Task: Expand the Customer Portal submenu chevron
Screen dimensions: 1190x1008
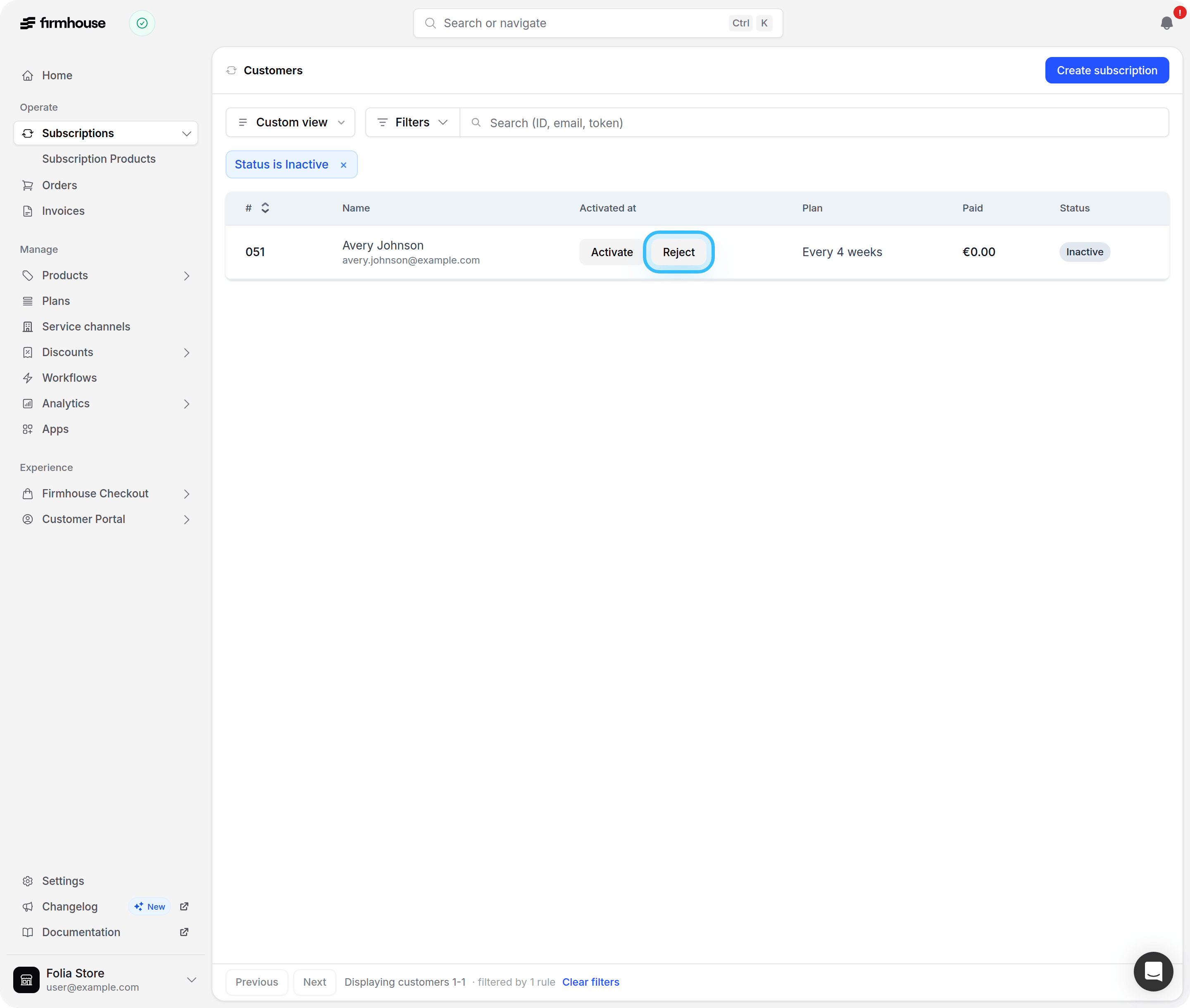Action: pyautogui.click(x=186, y=520)
